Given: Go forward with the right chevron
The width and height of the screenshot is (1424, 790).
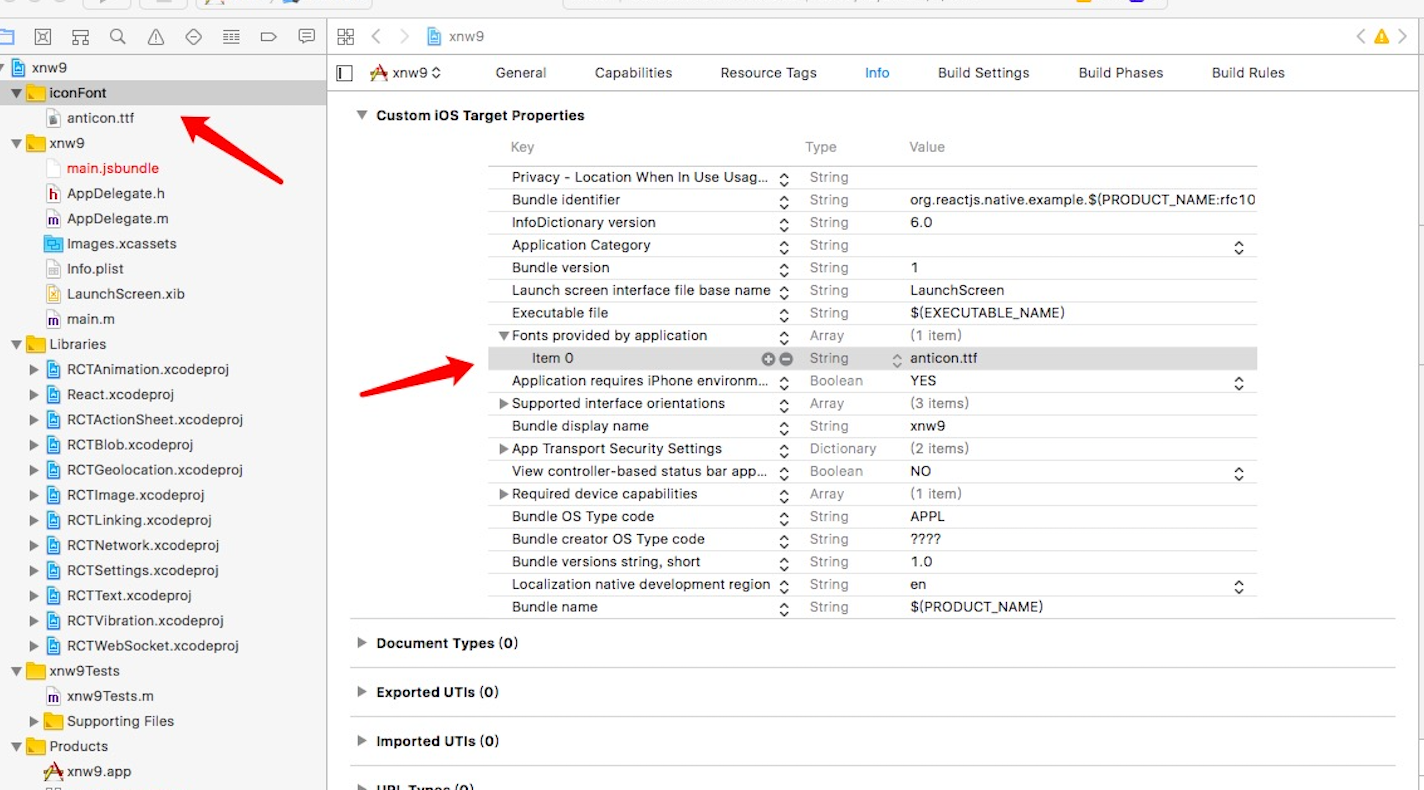Looking at the screenshot, I should pos(404,37).
